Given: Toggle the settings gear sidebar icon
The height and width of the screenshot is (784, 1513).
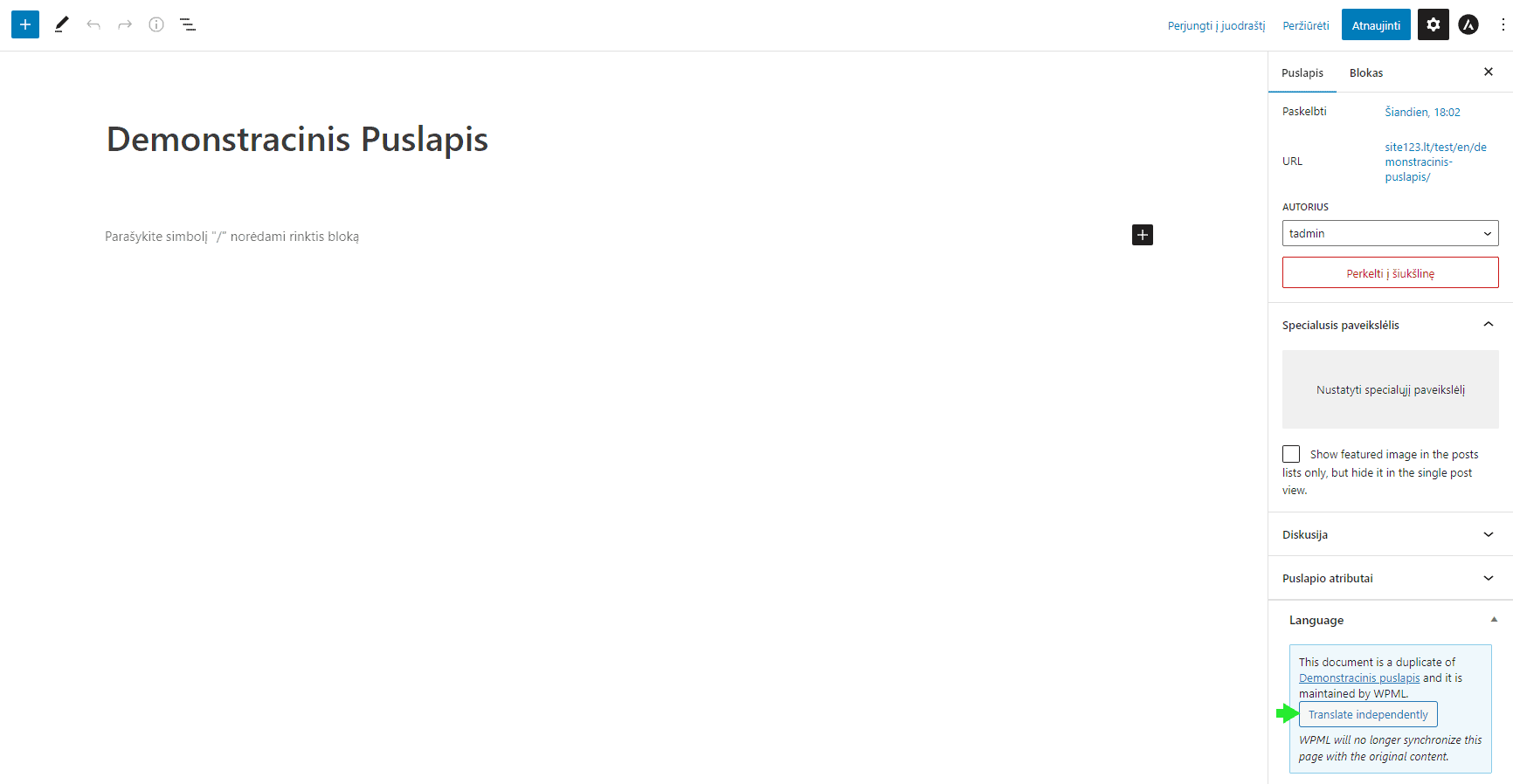Looking at the screenshot, I should [1433, 24].
